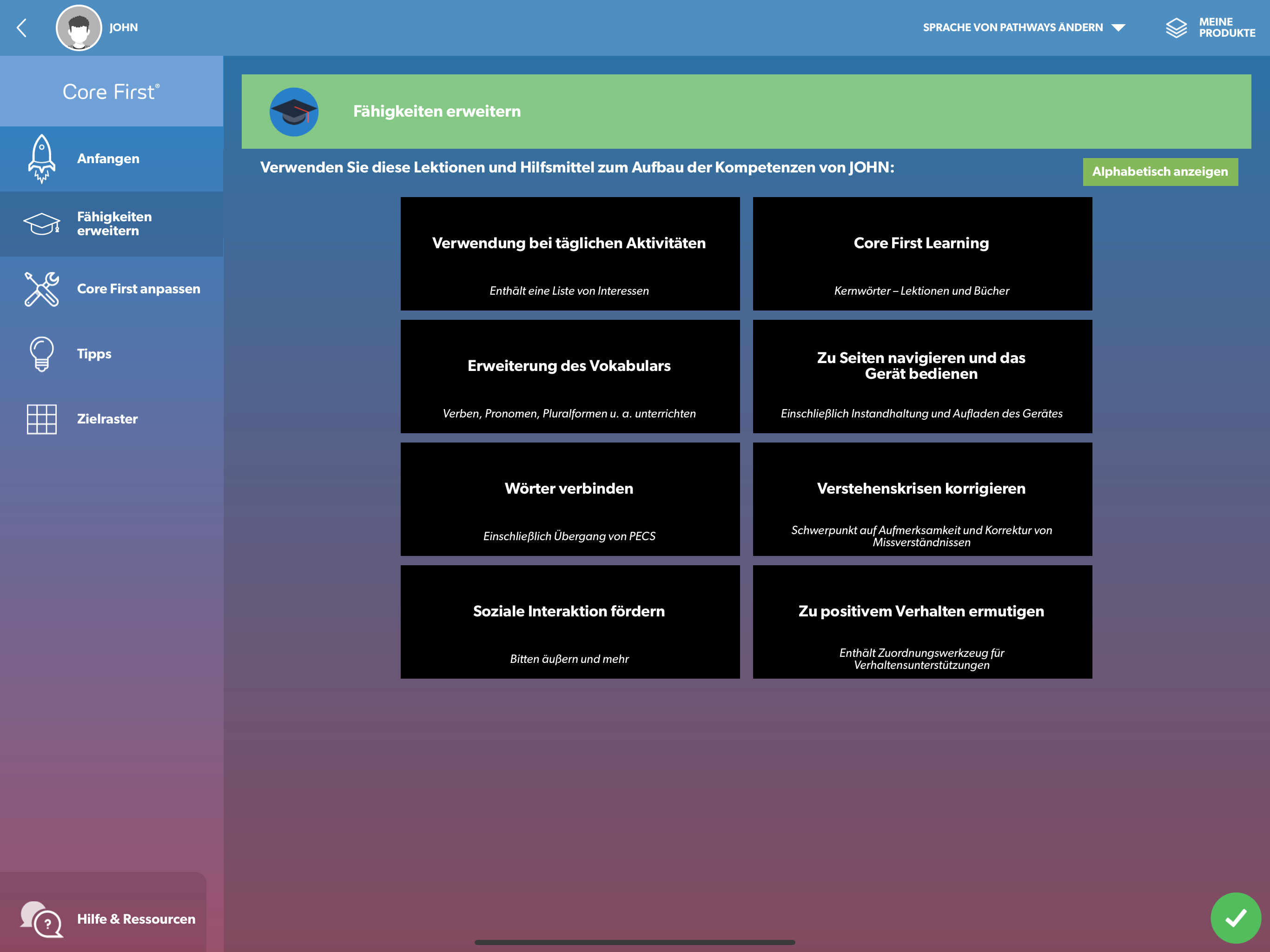
Task: Click the grid Zielraster icon
Action: [41, 418]
